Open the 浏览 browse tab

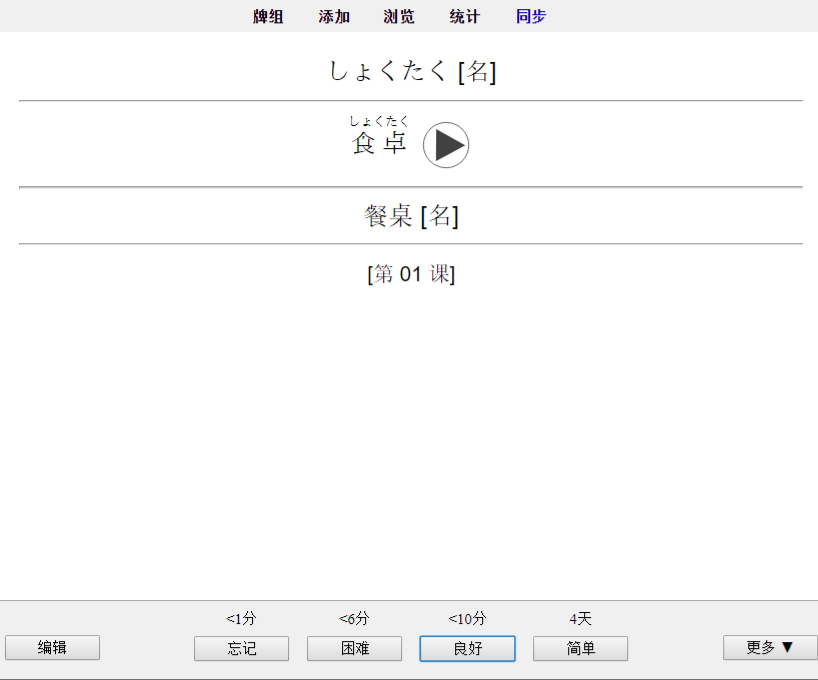[399, 17]
